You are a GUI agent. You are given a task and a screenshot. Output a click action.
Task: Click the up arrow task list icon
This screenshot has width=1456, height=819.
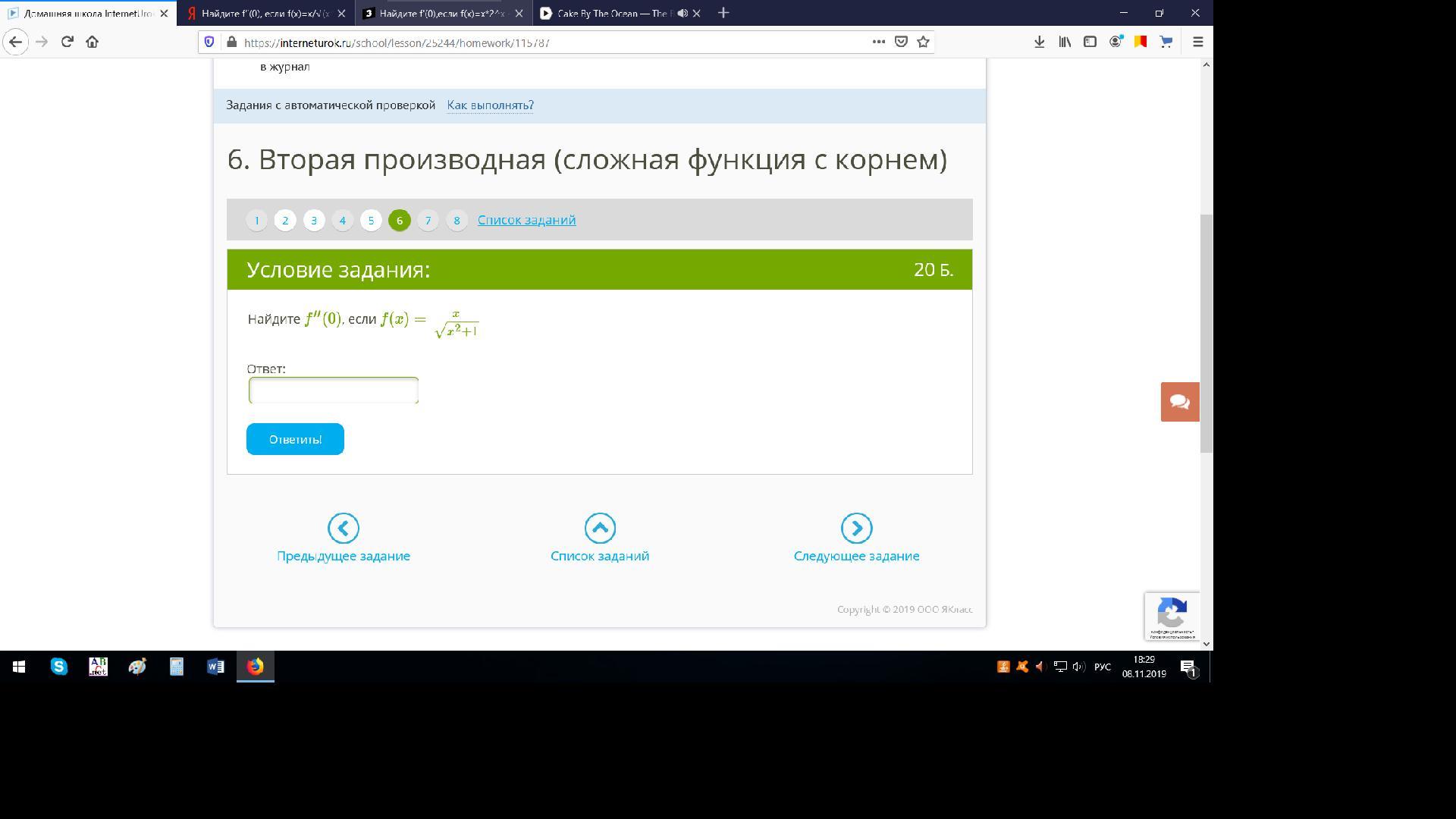(599, 528)
